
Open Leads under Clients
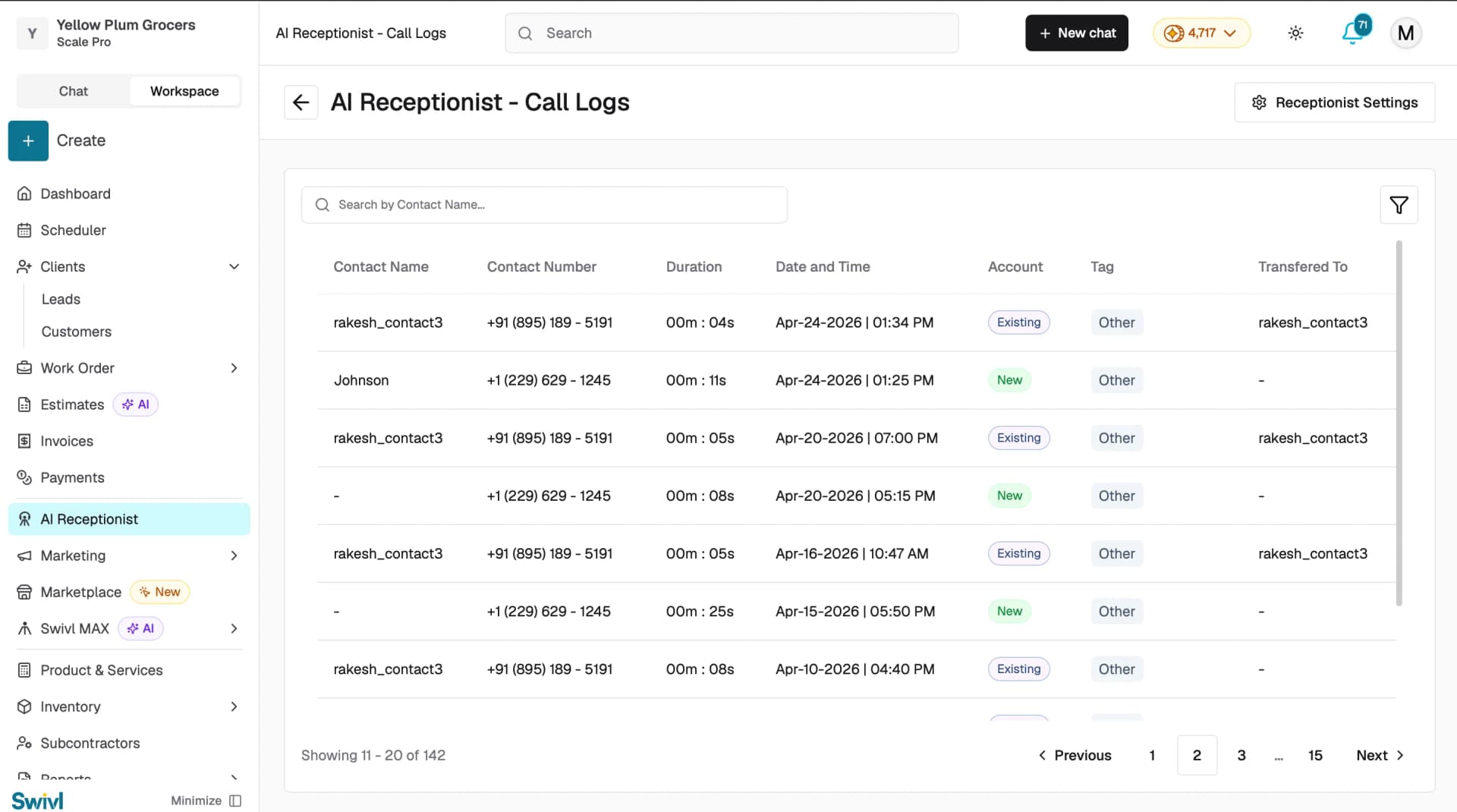pos(61,299)
